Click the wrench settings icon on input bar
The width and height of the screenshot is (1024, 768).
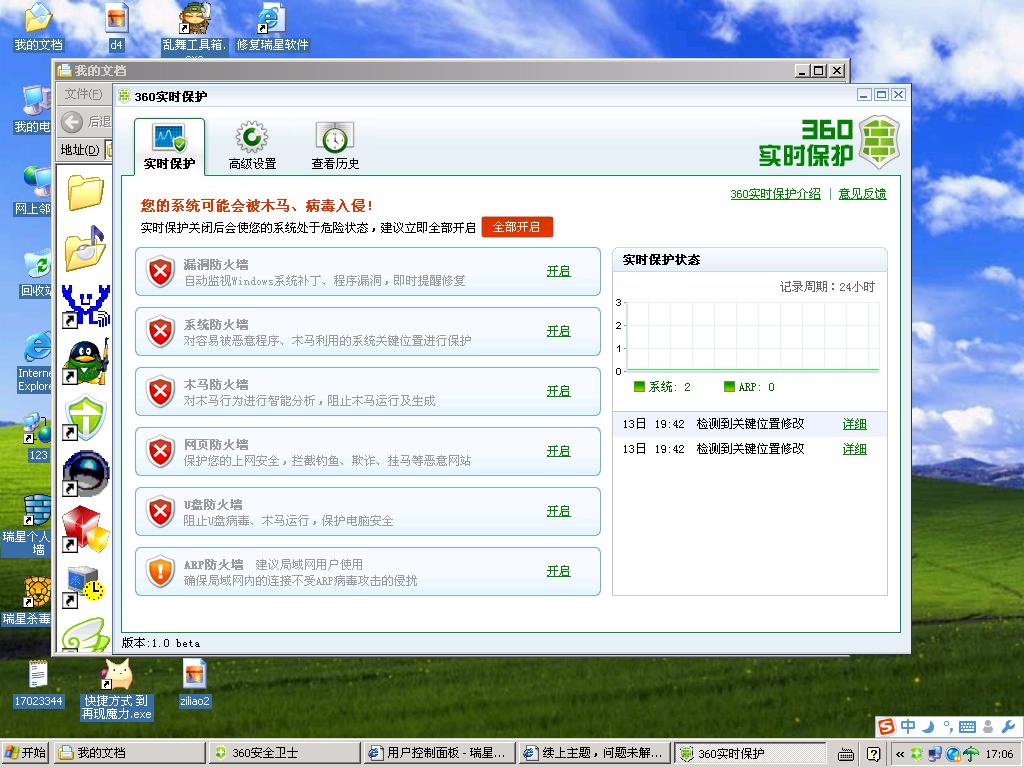coord(1008,726)
